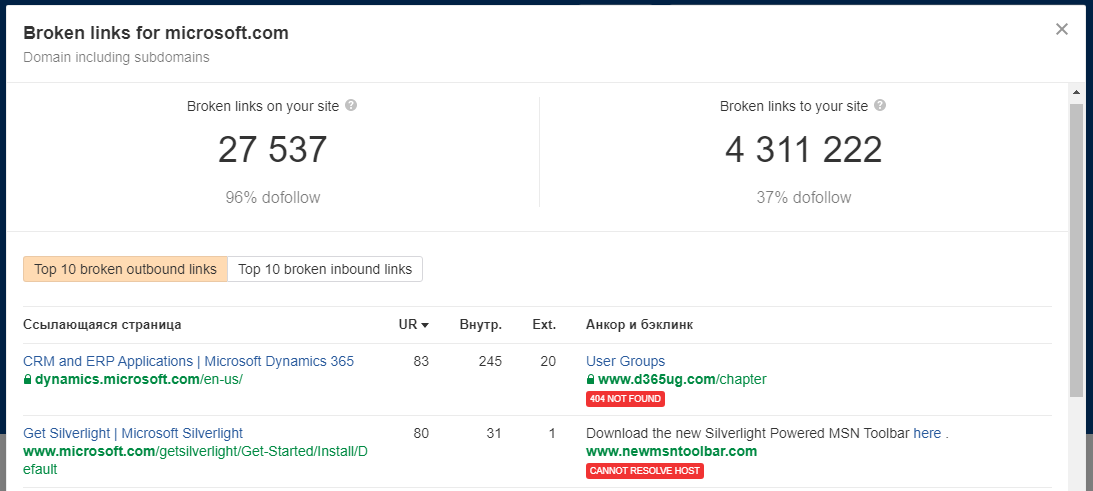Click the 37% dofollow text
The width and height of the screenshot is (1093, 491).
tap(804, 197)
